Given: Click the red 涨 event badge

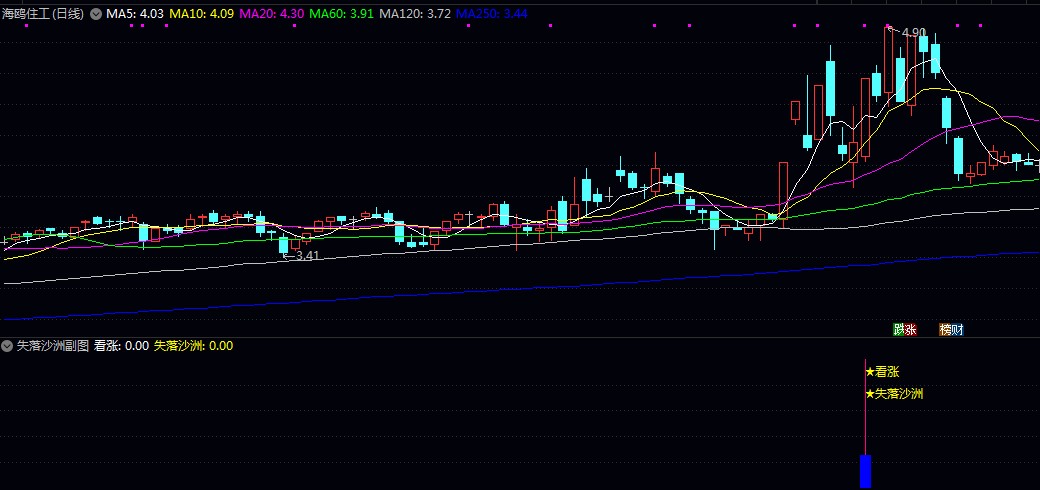Looking at the screenshot, I should click(x=911, y=329).
